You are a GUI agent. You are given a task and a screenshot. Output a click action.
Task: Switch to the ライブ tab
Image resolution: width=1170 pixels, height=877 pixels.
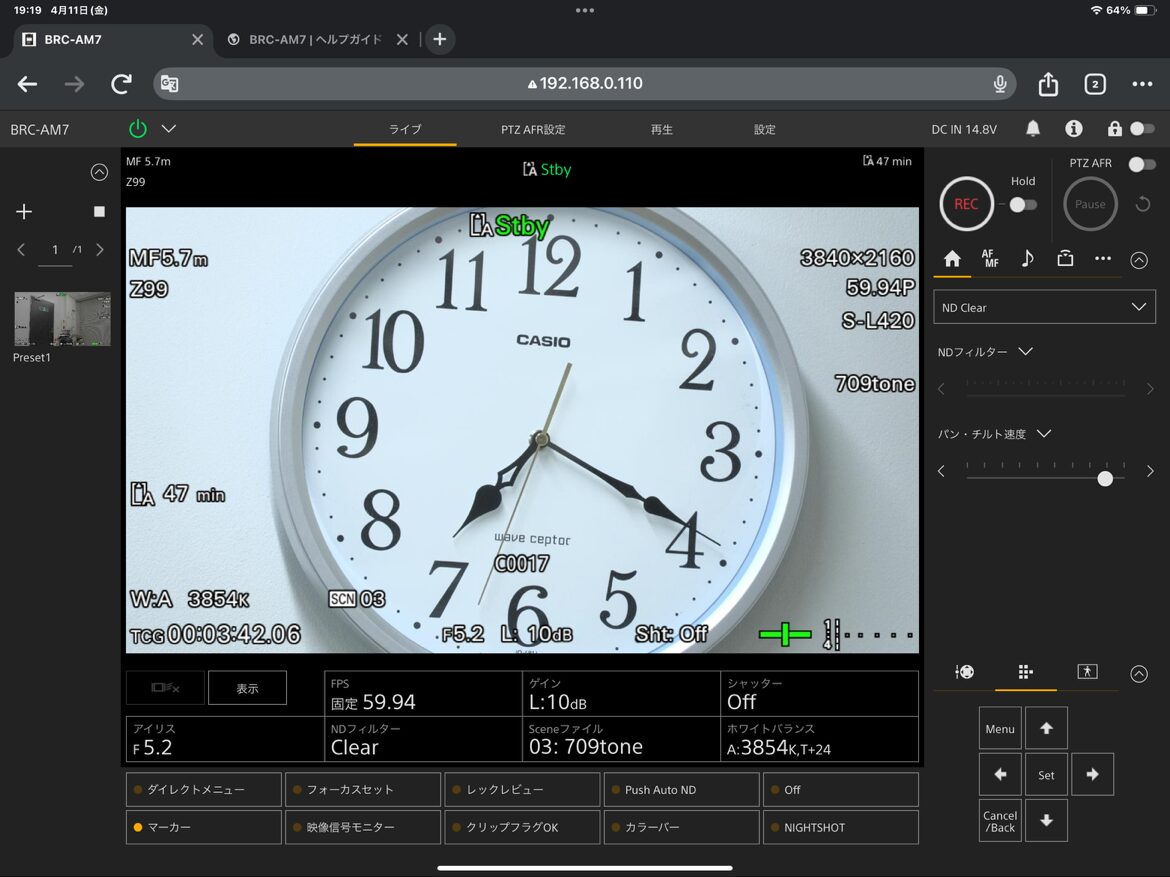point(405,129)
